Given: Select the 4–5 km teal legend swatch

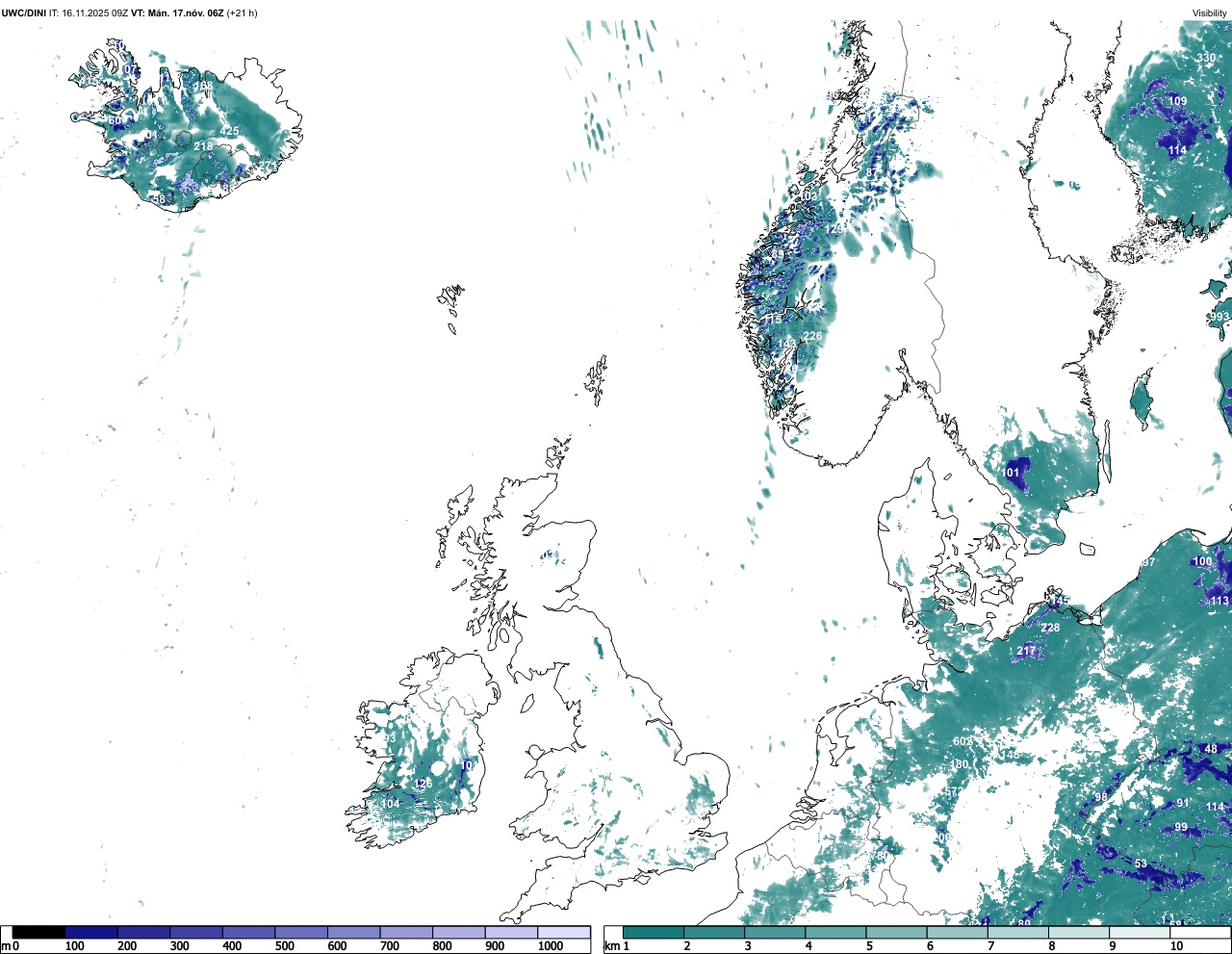Looking at the screenshot, I should point(836,933).
